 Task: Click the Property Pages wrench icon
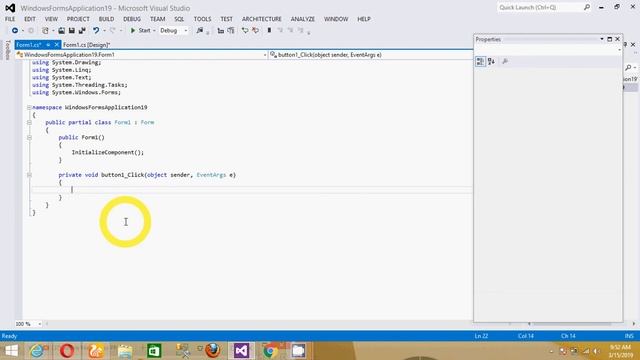point(505,61)
